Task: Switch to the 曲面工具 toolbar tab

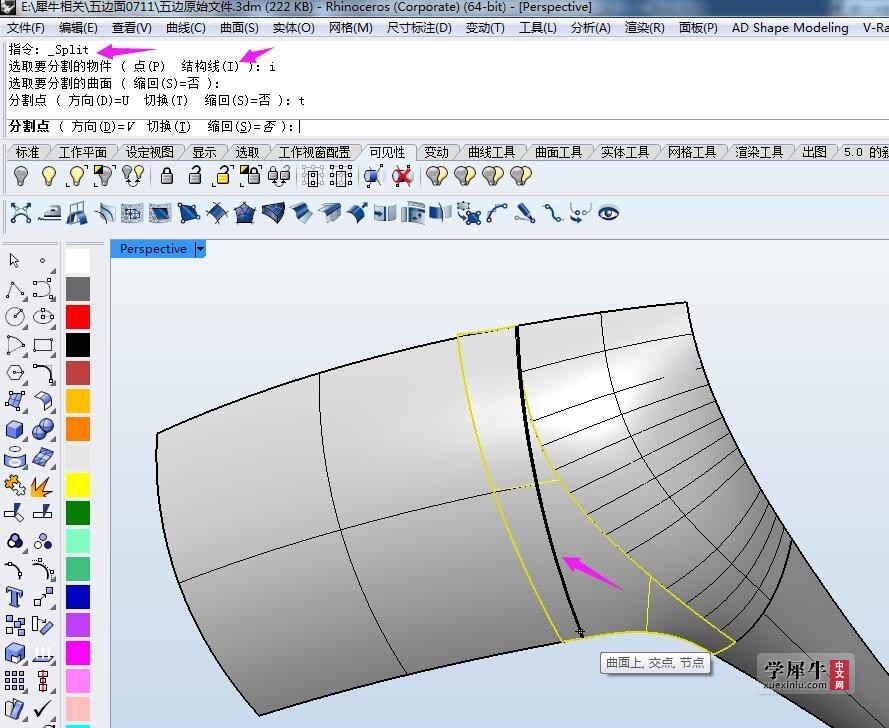Action: coord(558,152)
